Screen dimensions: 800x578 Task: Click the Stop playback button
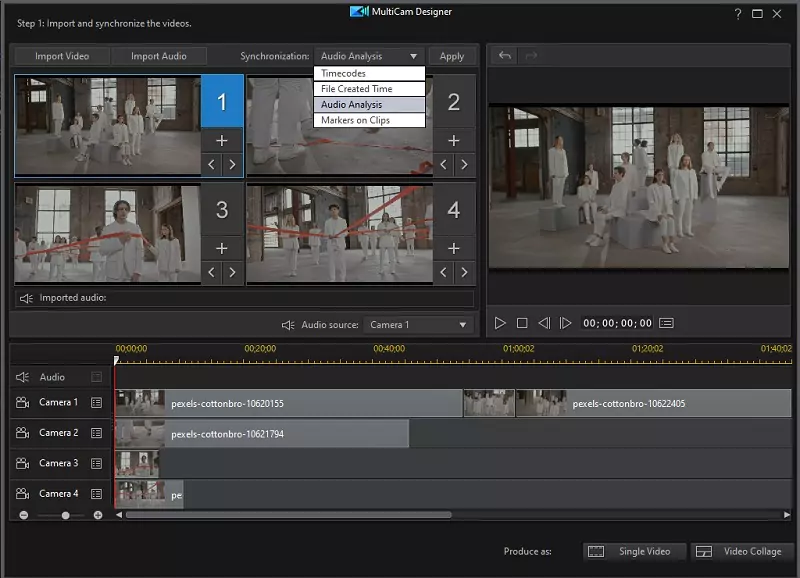tap(522, 322)
